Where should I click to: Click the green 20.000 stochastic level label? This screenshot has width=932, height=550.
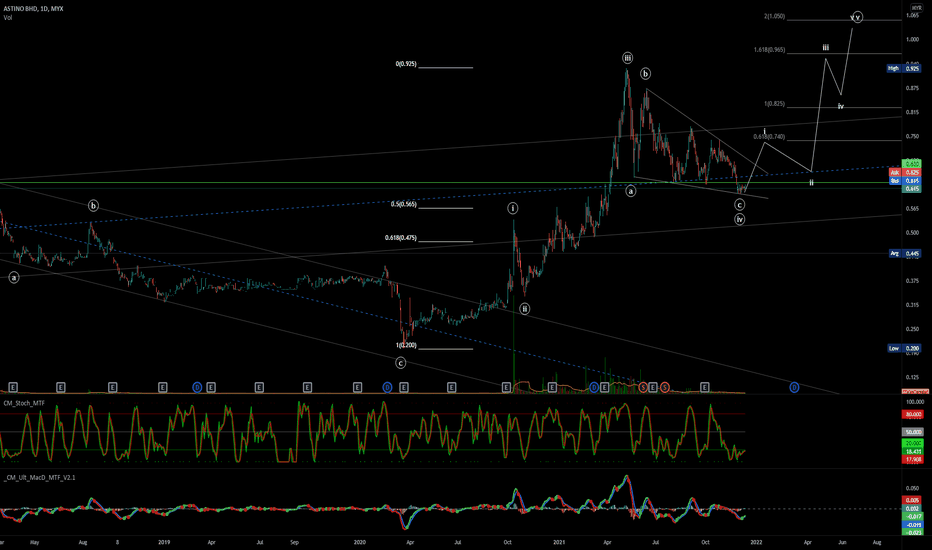912,444
